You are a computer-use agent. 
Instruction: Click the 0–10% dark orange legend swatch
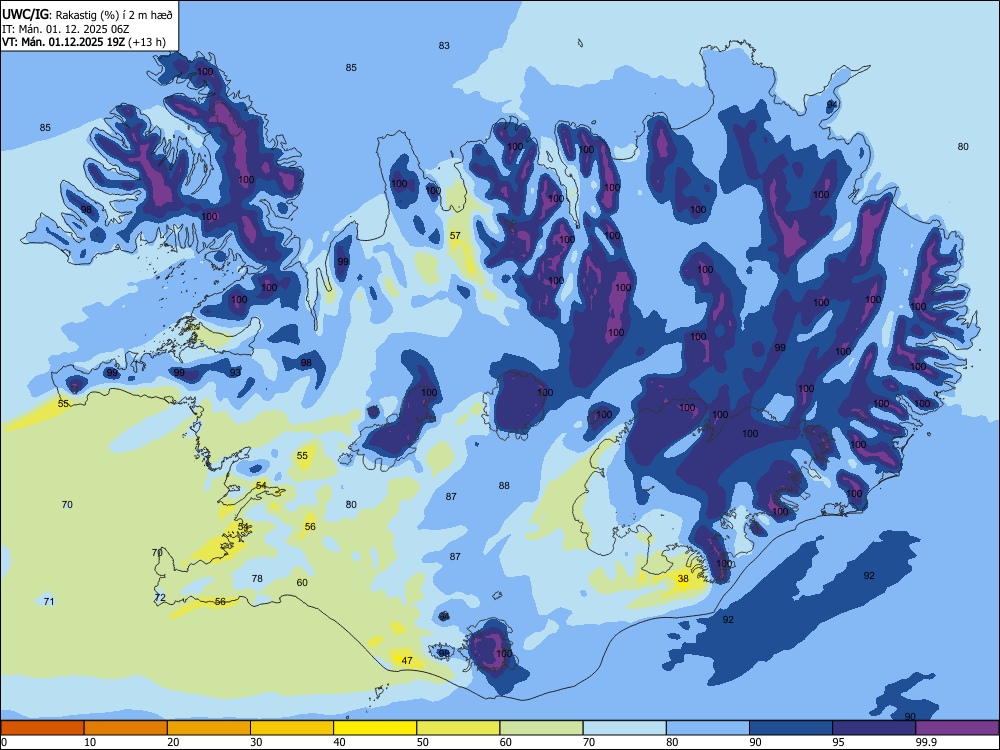pyautogui.click(x=42, y=728)
